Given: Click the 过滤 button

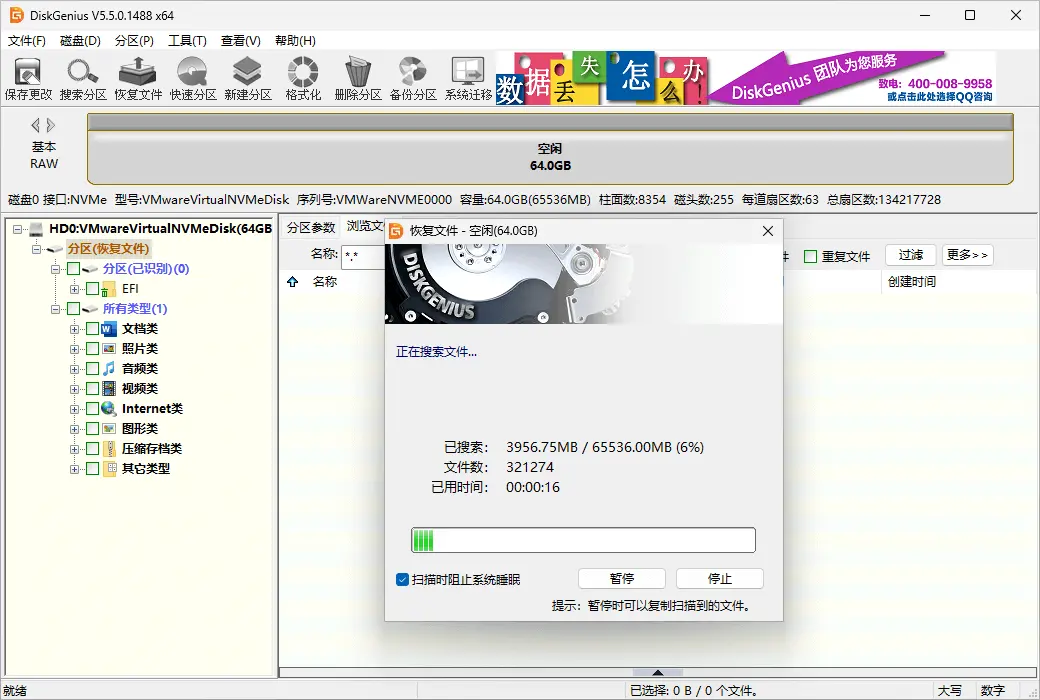Looking at the screenshot, I should [911, 255].
